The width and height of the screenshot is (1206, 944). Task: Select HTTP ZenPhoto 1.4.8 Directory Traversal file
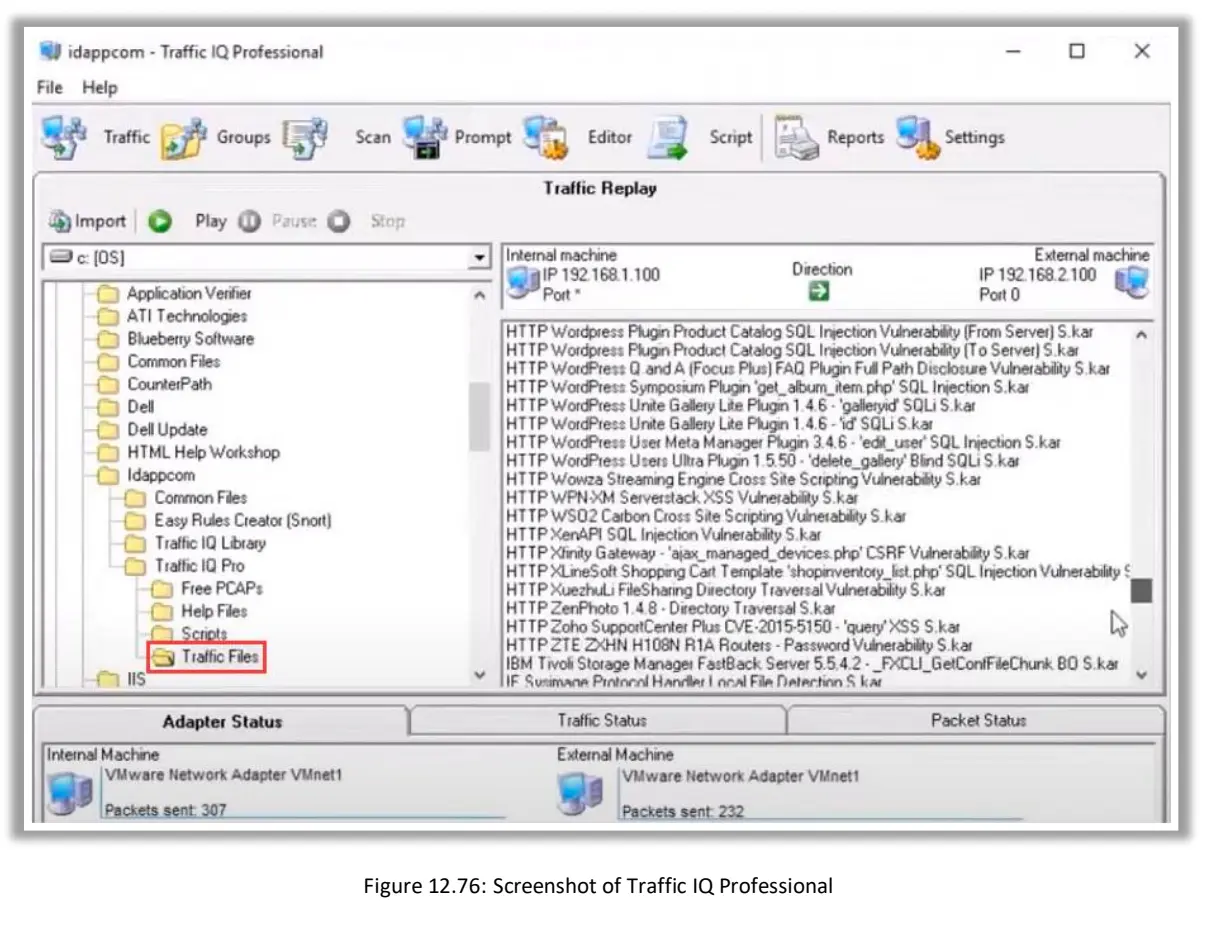point(671,609)
